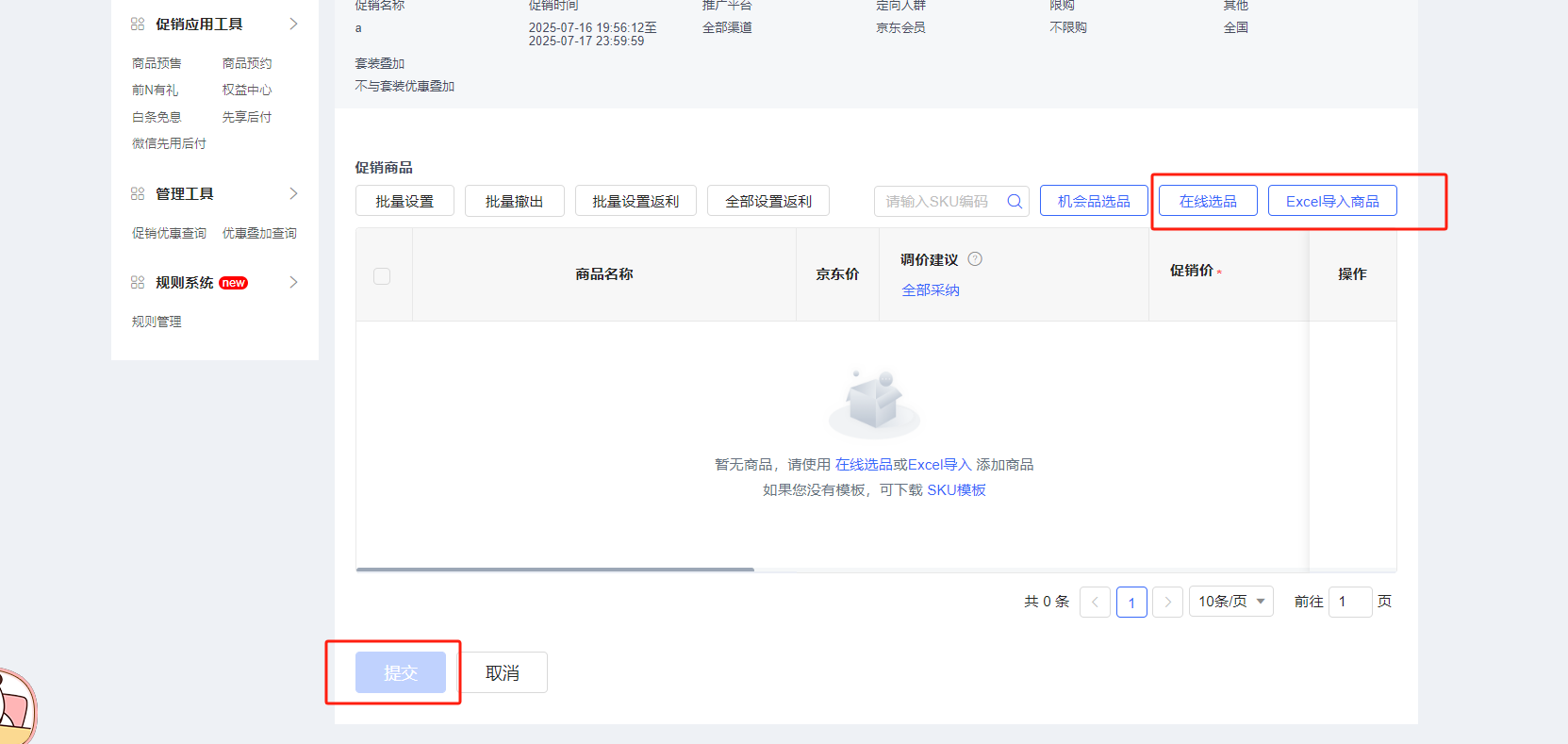Click the 管理工具 grid icon
The height and width of the screenshot is (744, 1568).
[x=138, y=193]
